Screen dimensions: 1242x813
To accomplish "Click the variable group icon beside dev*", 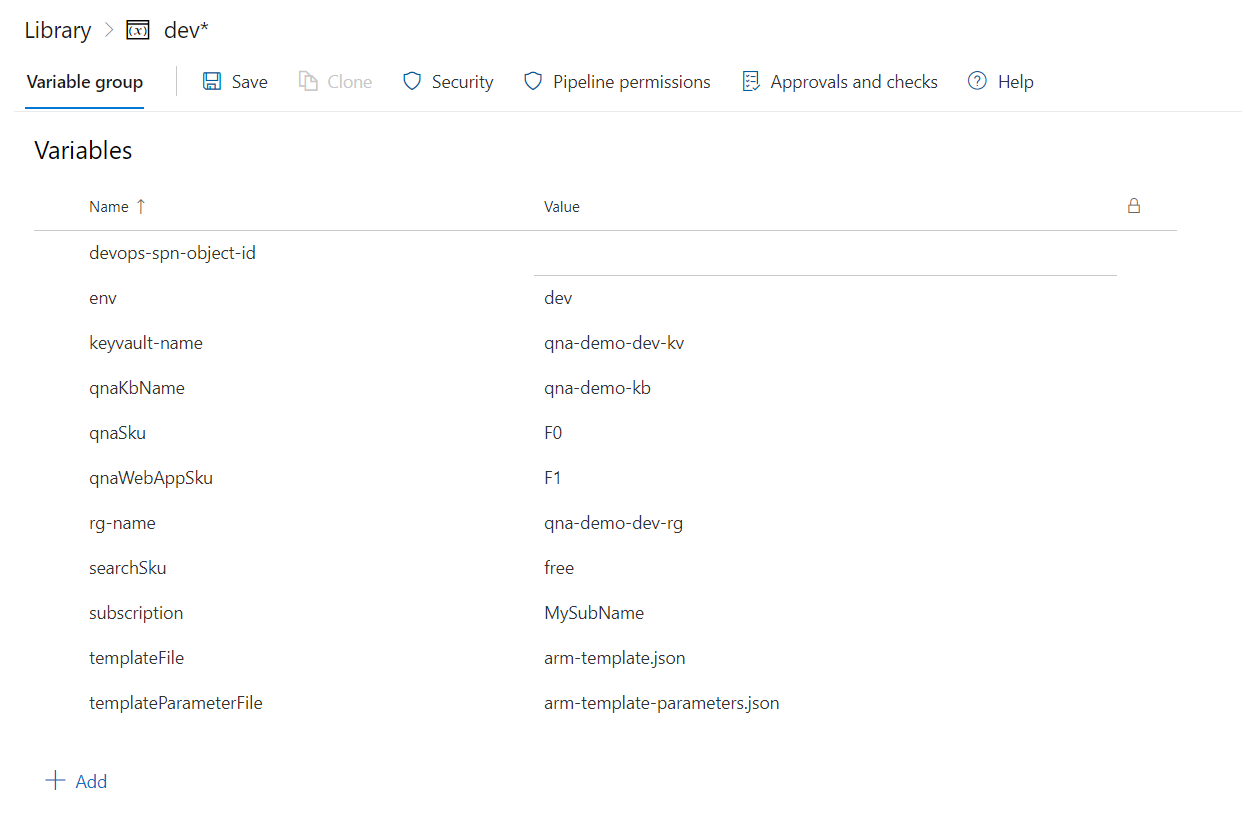I will 138,31.
